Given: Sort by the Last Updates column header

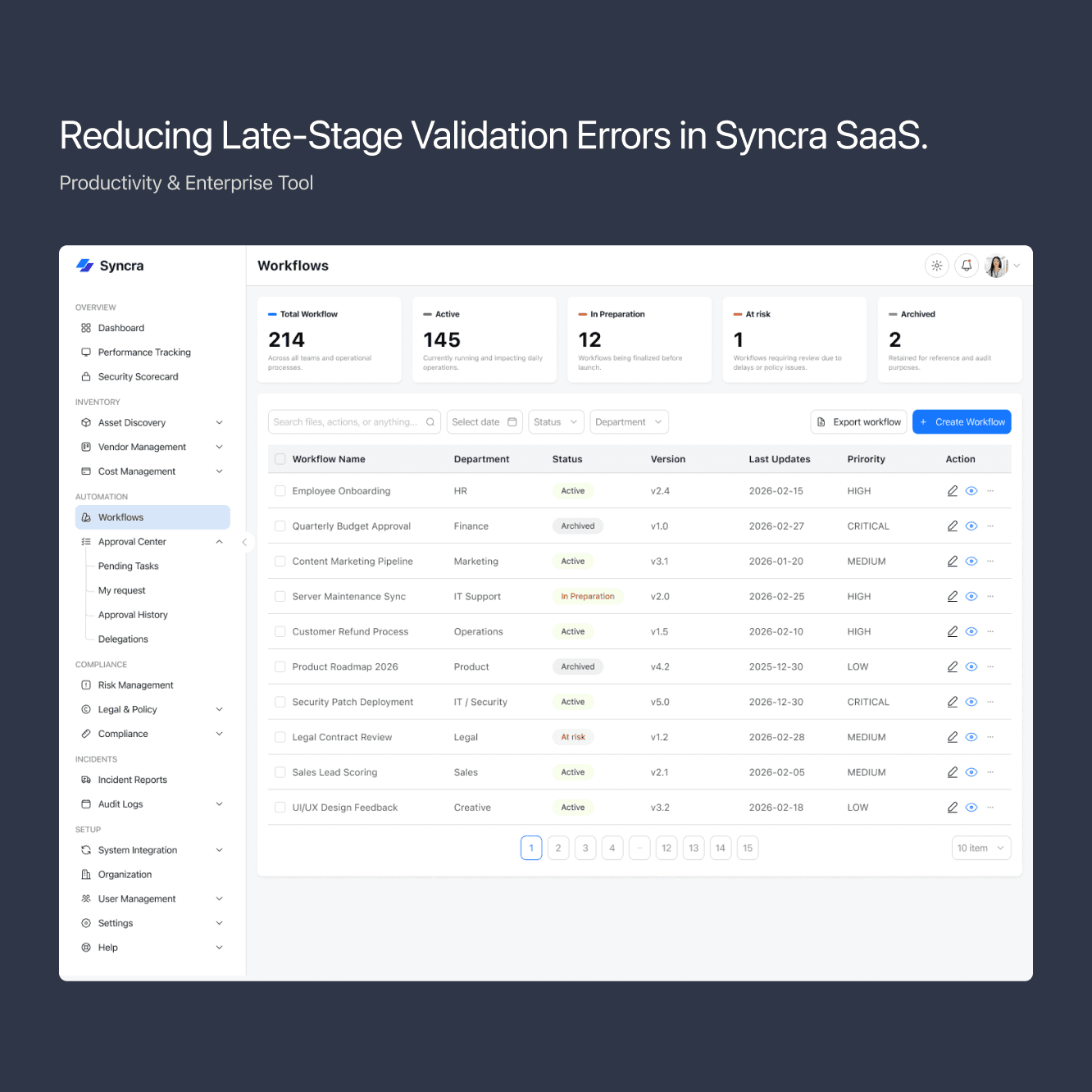Looking at the screenshot, I should tap(780, 459).
